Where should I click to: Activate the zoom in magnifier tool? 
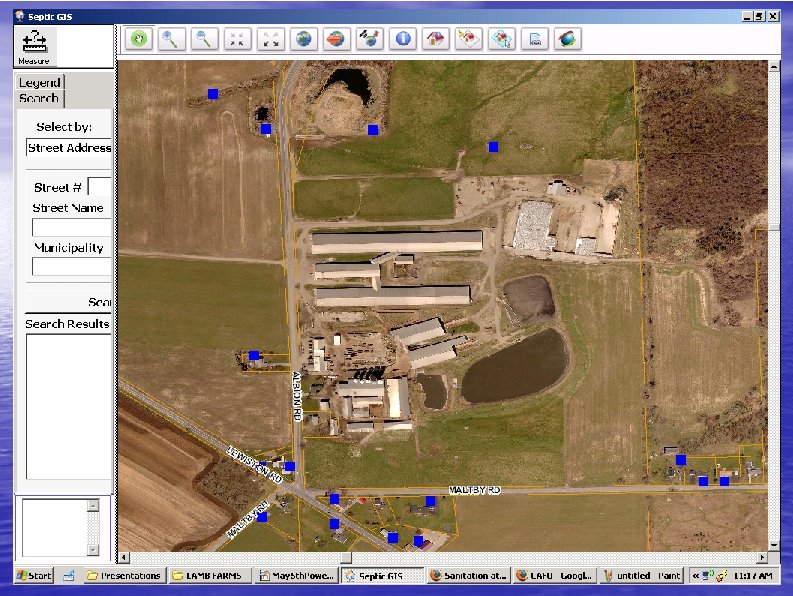pyautogui.click(x=172, y=39)
